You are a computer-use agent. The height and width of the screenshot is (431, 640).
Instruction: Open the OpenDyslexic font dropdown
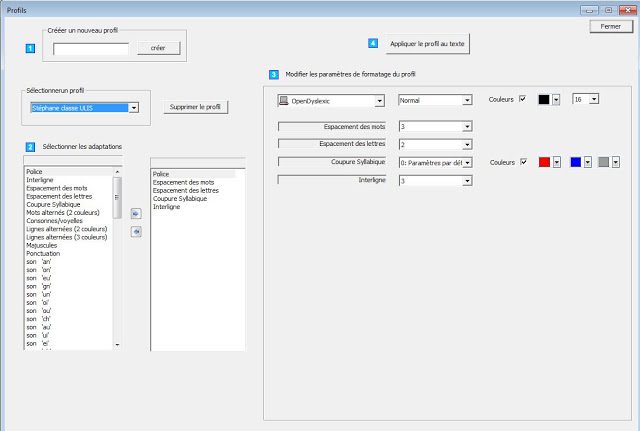click(380, 101)
